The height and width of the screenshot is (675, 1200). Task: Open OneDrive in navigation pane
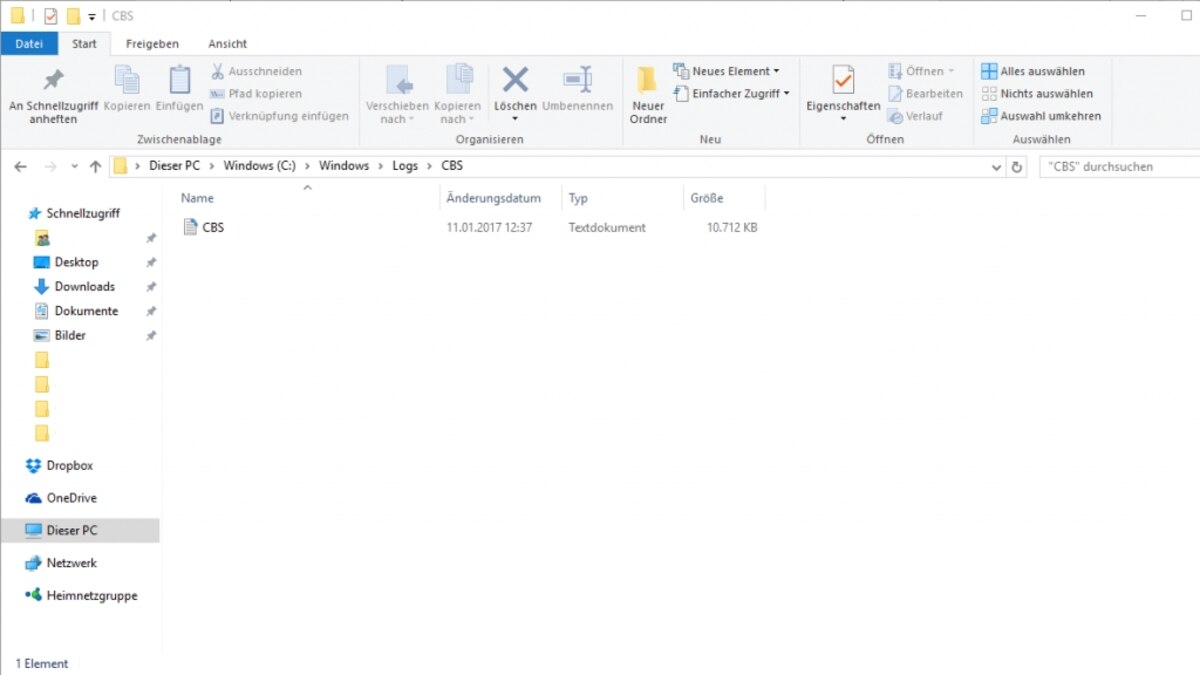coord(61,497)
